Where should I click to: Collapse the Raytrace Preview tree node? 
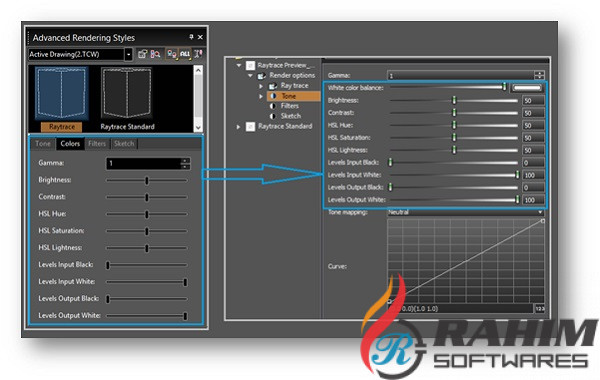point(239,65)
